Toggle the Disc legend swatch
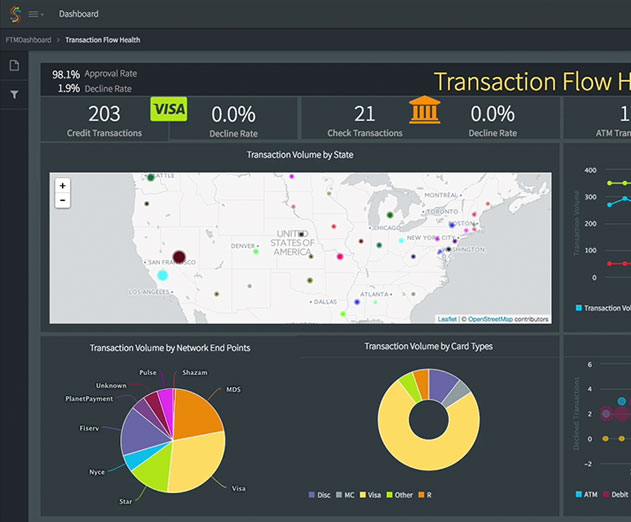The width and height of the screenshot is (631, 522). [x=311, y=495]
